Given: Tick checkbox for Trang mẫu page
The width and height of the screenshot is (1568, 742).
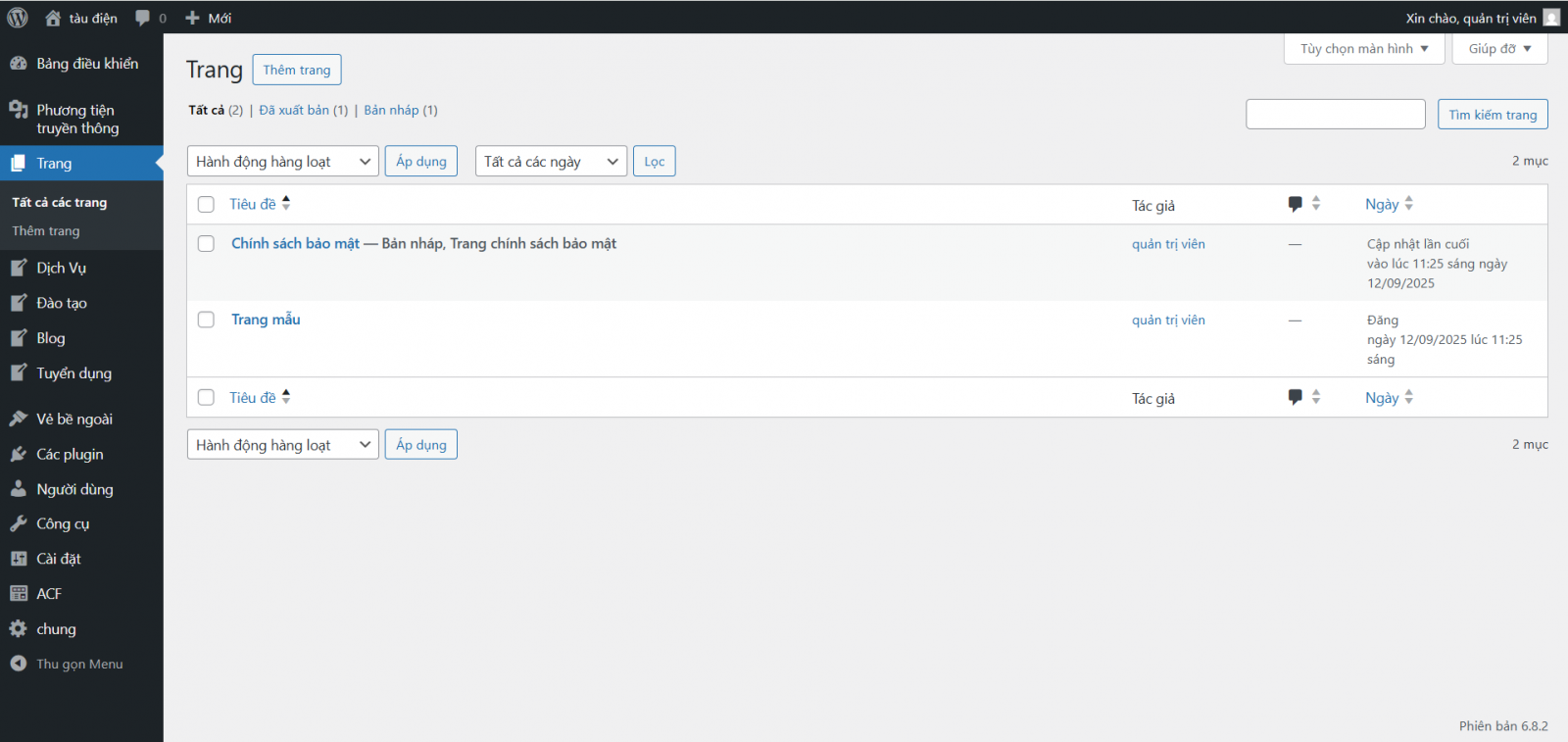Looking at the screenshot, I should (206, 320).
